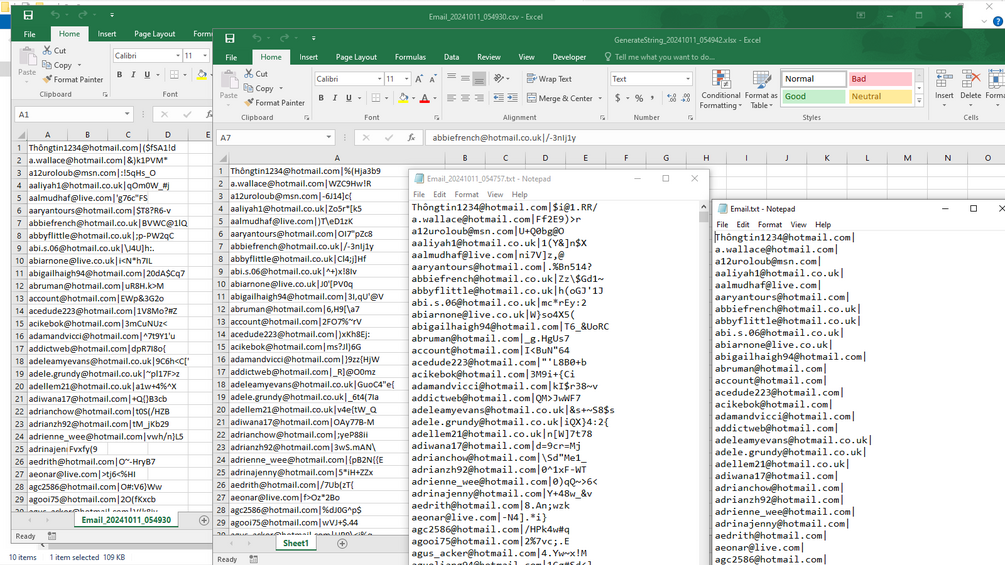Click insert function fx in GenerateString Excel

pos(411,138)
